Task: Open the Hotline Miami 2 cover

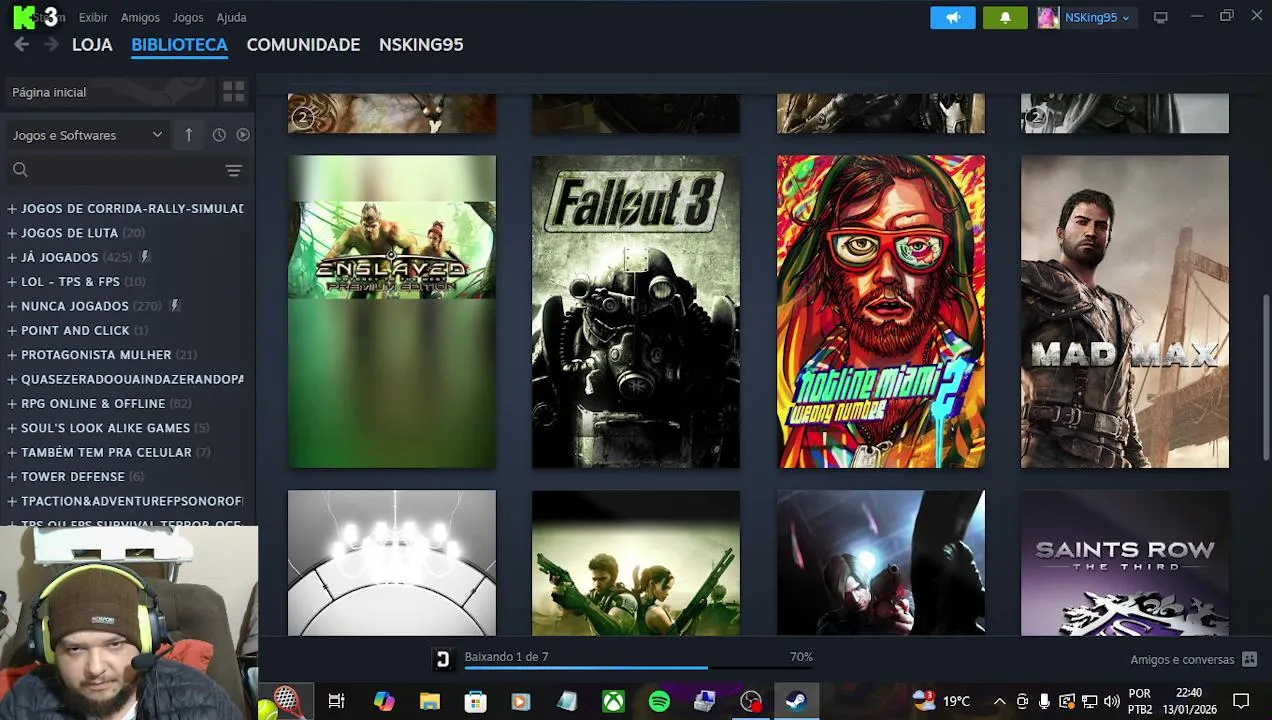Action: 881,311
